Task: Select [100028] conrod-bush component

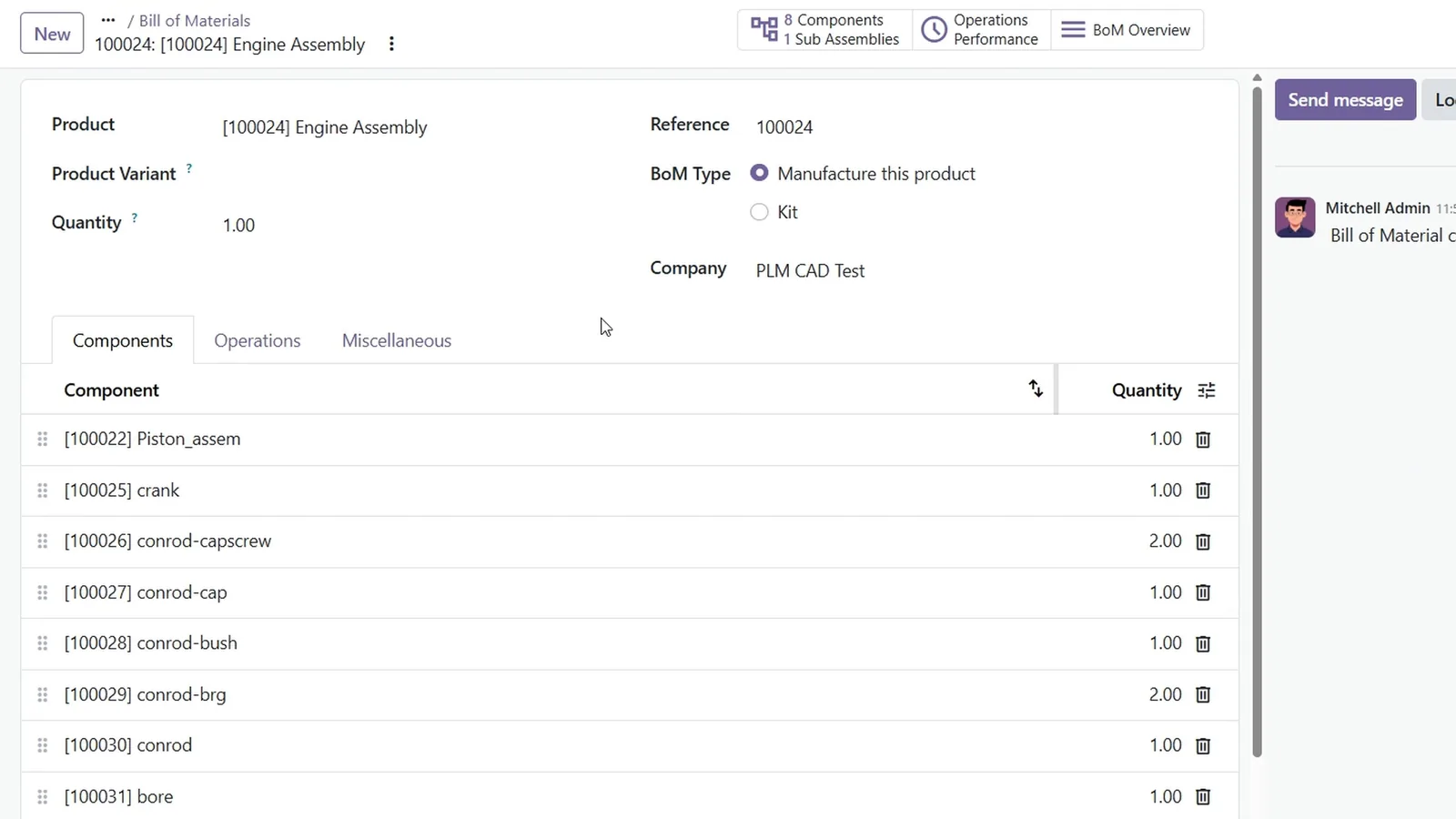Action: tap(150, 643)
